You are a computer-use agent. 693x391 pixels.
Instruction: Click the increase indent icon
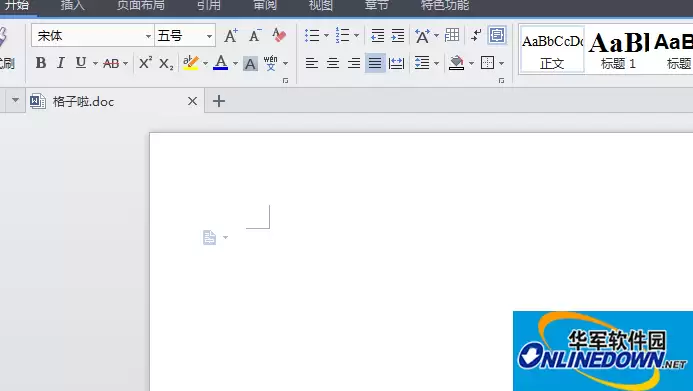(398, 35)
